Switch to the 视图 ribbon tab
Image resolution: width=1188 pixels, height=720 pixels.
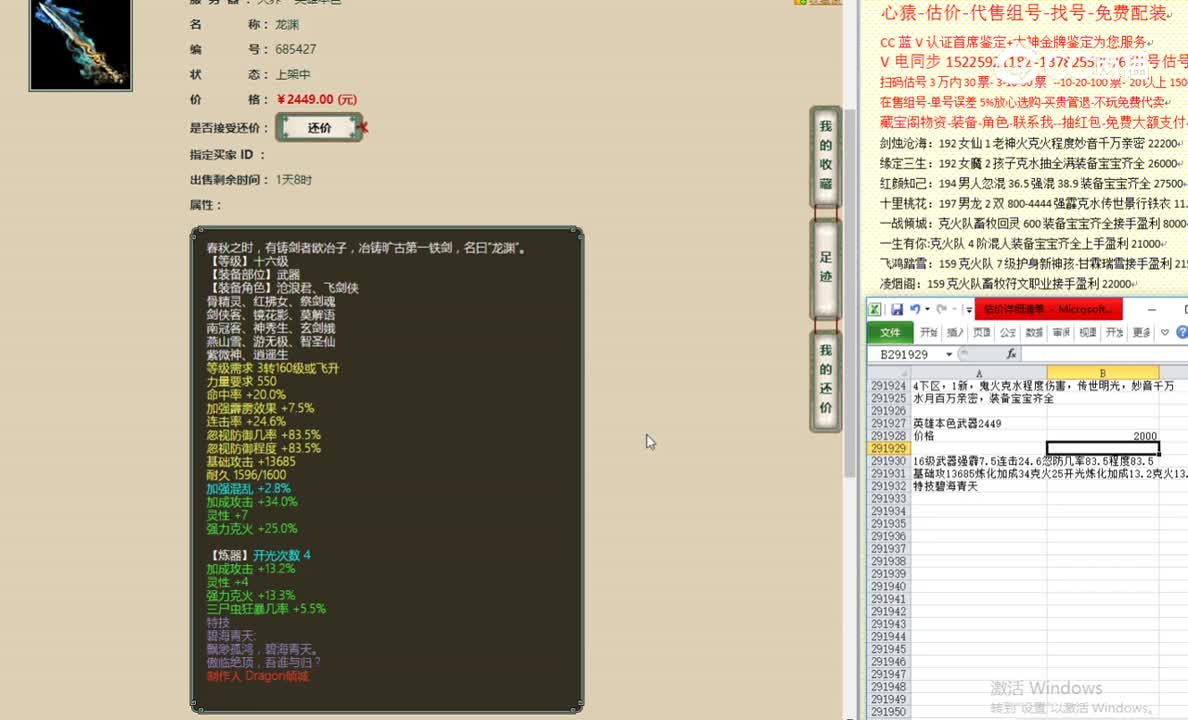tap(1088, 331)
